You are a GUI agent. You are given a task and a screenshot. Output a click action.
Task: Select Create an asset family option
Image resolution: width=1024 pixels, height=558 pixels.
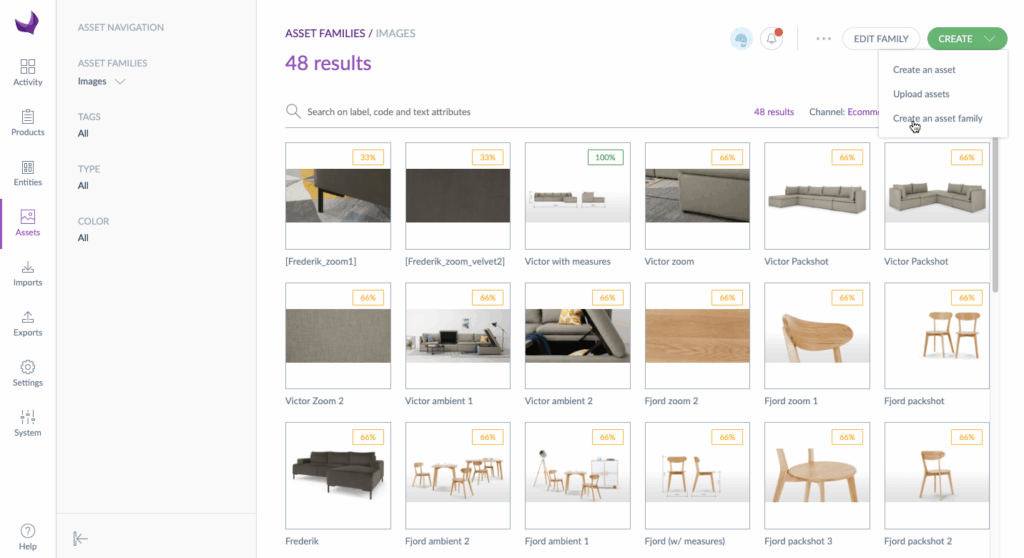[937, 118]
